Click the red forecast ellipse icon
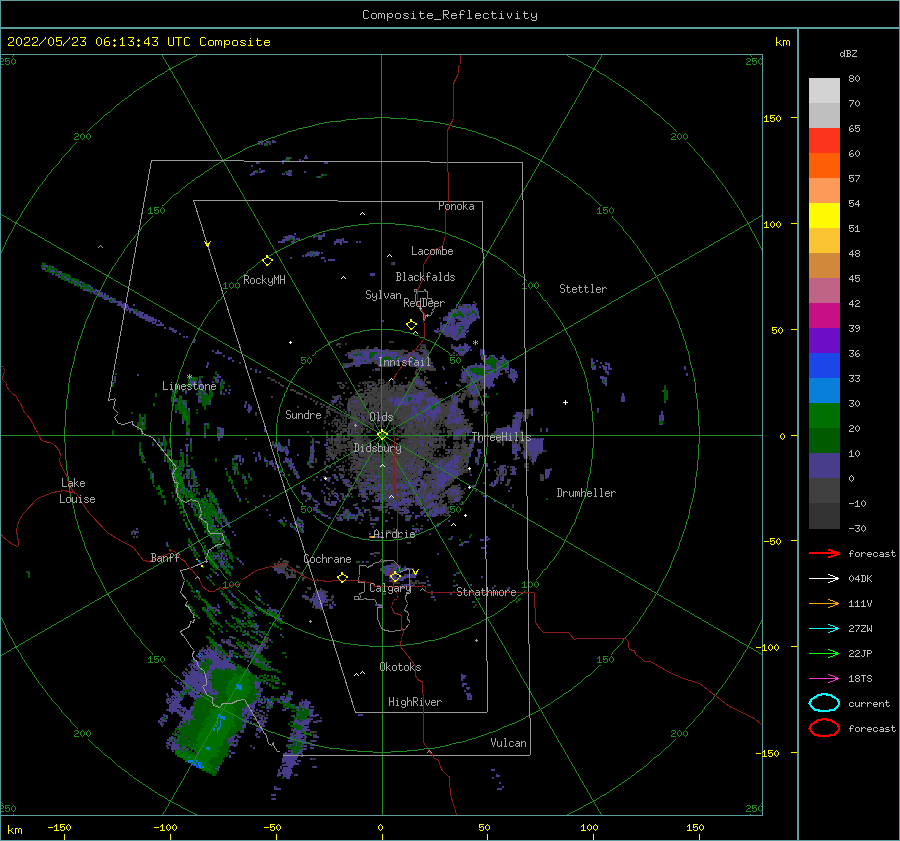The height and width of the screenshot is (841, 900). coord(824,728)
